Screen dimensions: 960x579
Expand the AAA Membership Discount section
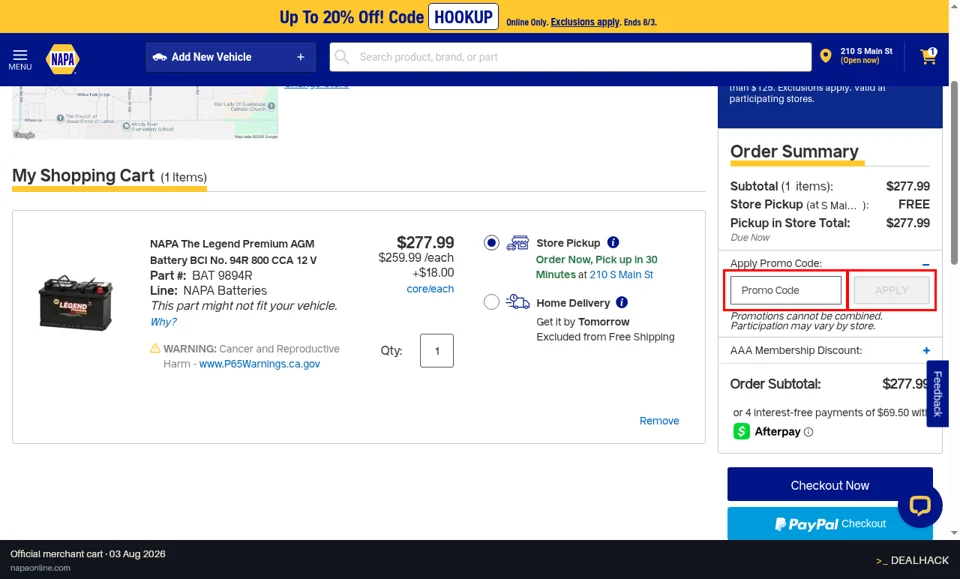[x=926, y=351]
